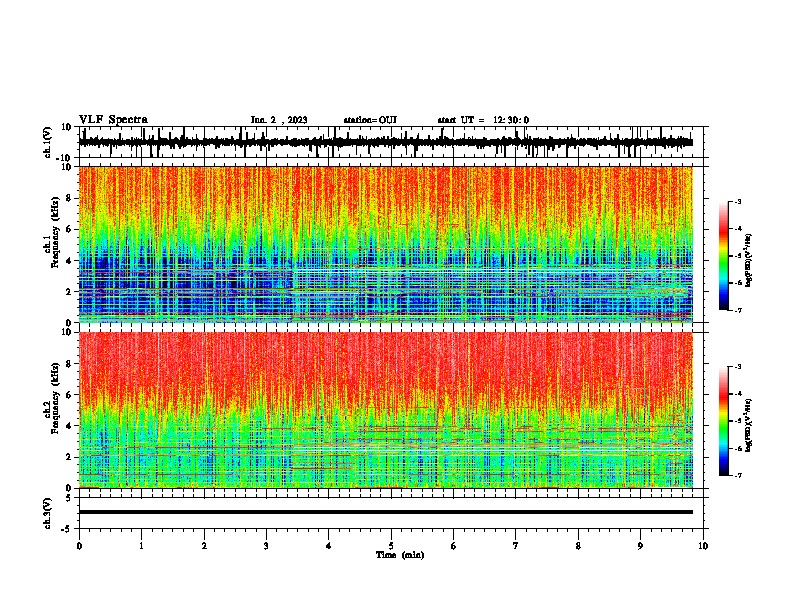This screenshot has width=792, height=612.
Task: Click the "5" tick label on Time axis
Action: [391, 546]
